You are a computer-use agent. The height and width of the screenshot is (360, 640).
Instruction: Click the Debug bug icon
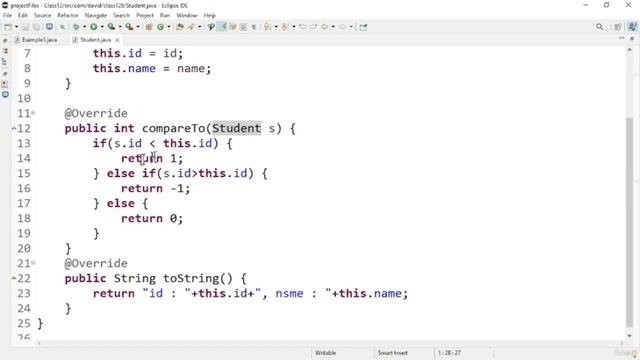click(76, 27)
